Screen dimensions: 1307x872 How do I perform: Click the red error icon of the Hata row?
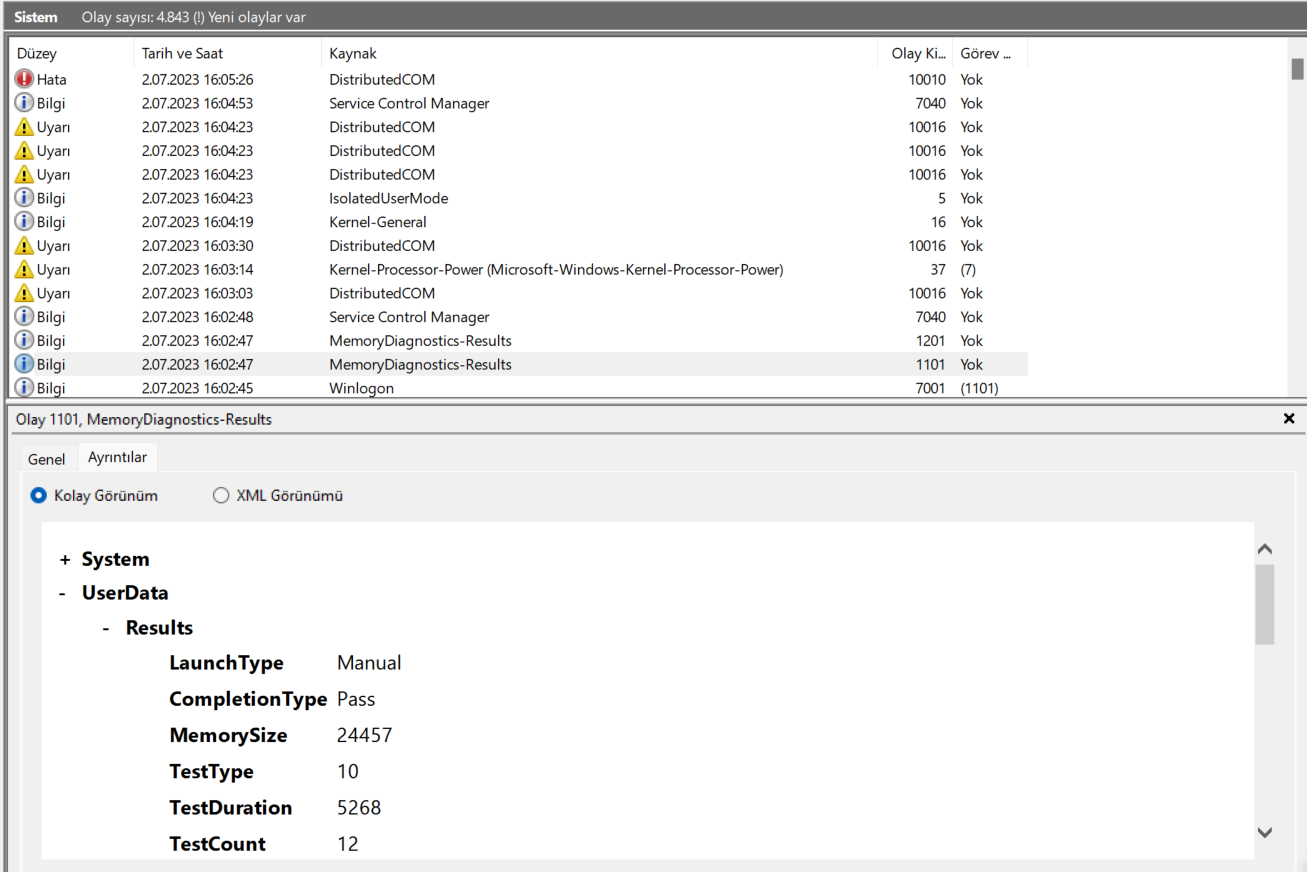pyautogui.click(x=24, y=79)
